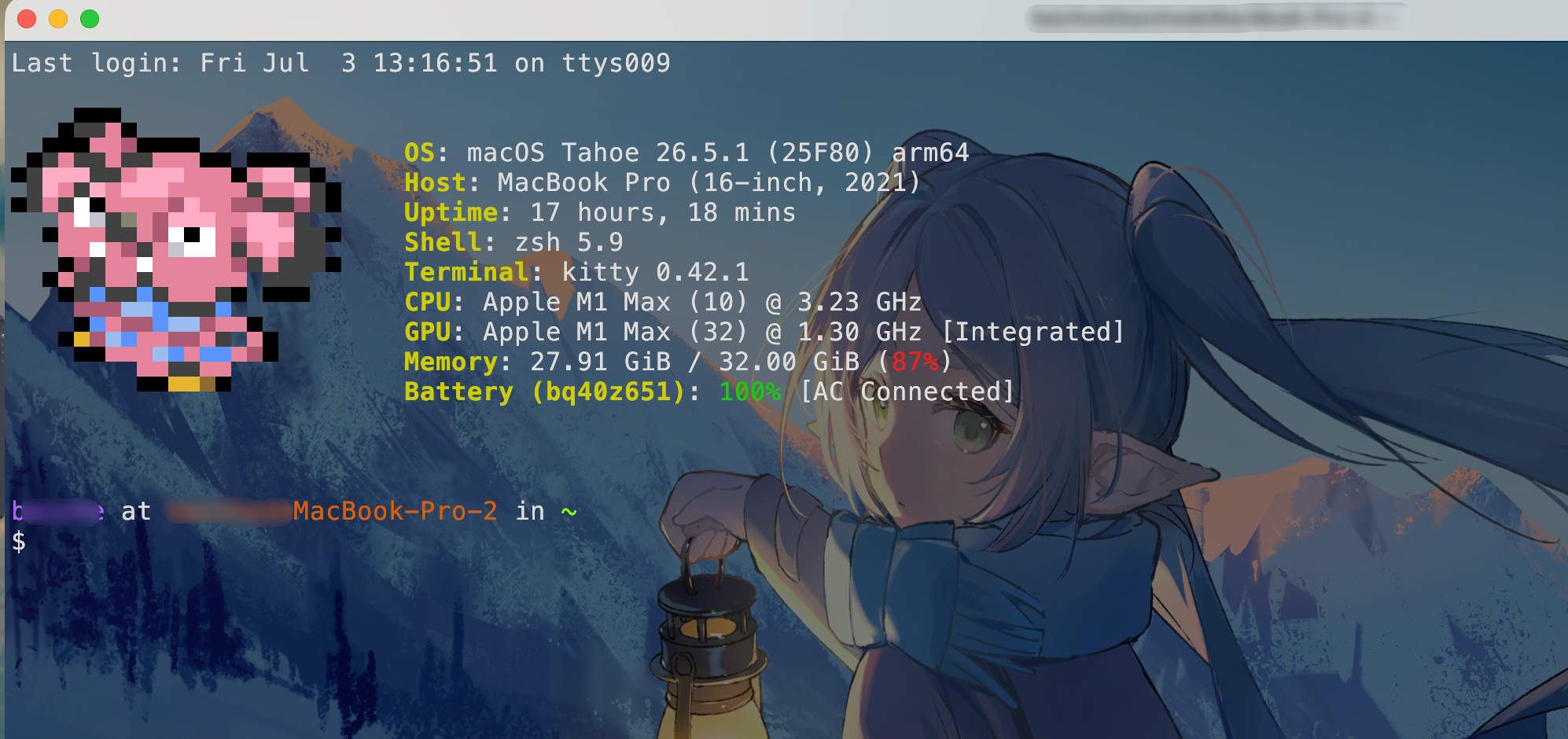1568x739 pixels.
Task: Click the CPU line Apple M1 Max (10)
Action: [663, 302]
